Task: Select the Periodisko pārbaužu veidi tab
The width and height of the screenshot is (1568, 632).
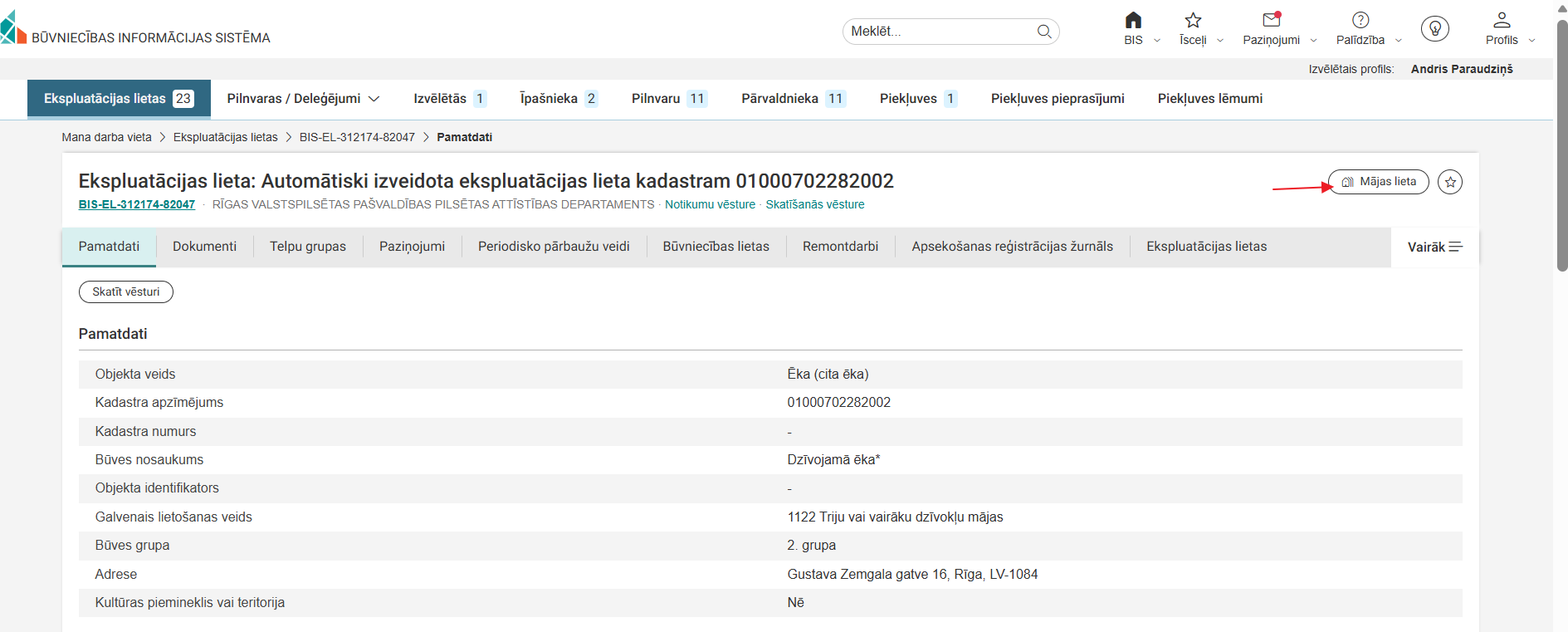Action: [x=554, y=247]
